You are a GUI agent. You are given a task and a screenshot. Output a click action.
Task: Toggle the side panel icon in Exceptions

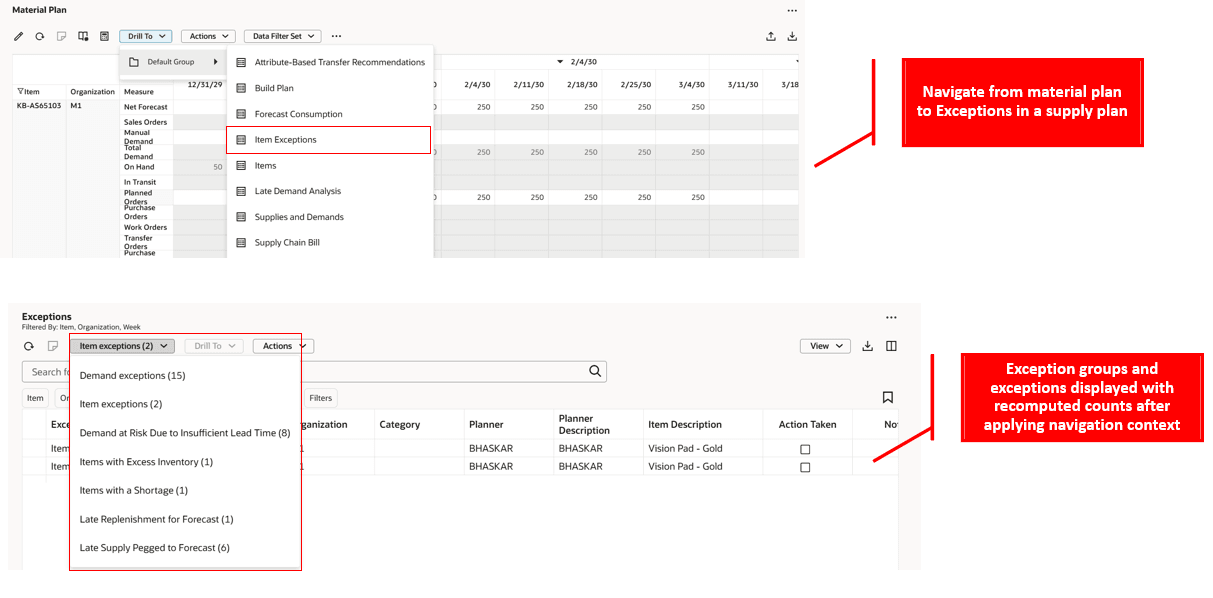[891, 346]
